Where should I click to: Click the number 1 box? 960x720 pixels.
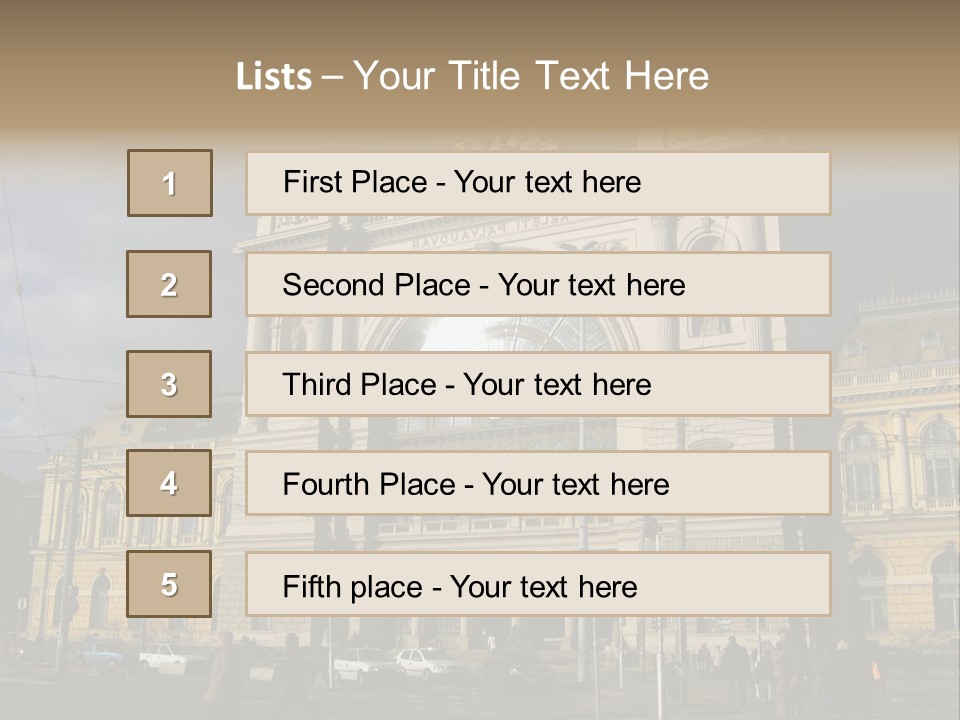tap(170, 183)
